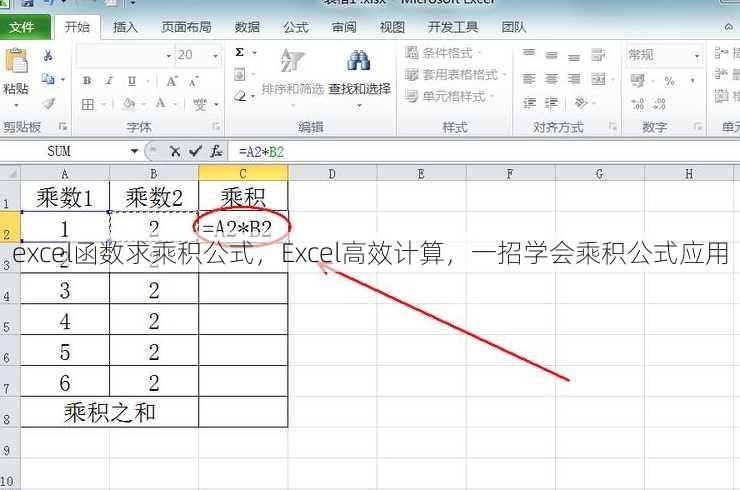
Task: Open number format 常规 dropdown
Action: (x=697, y=56)
